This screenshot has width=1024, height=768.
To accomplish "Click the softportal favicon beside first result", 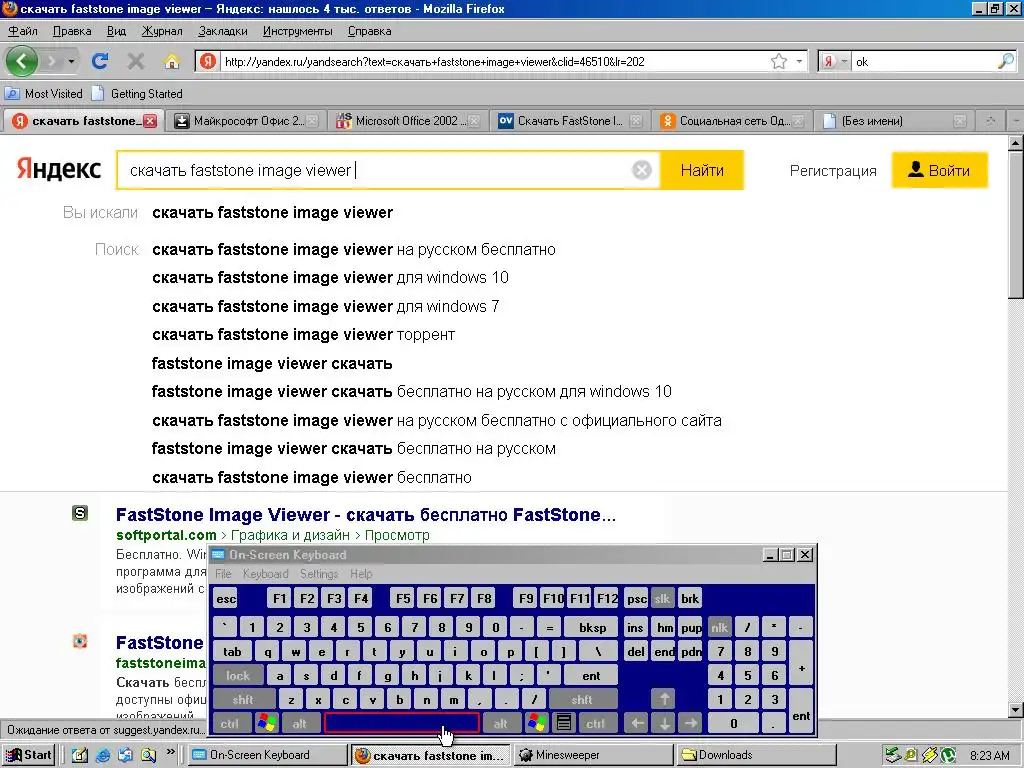I will click(80, 513).
